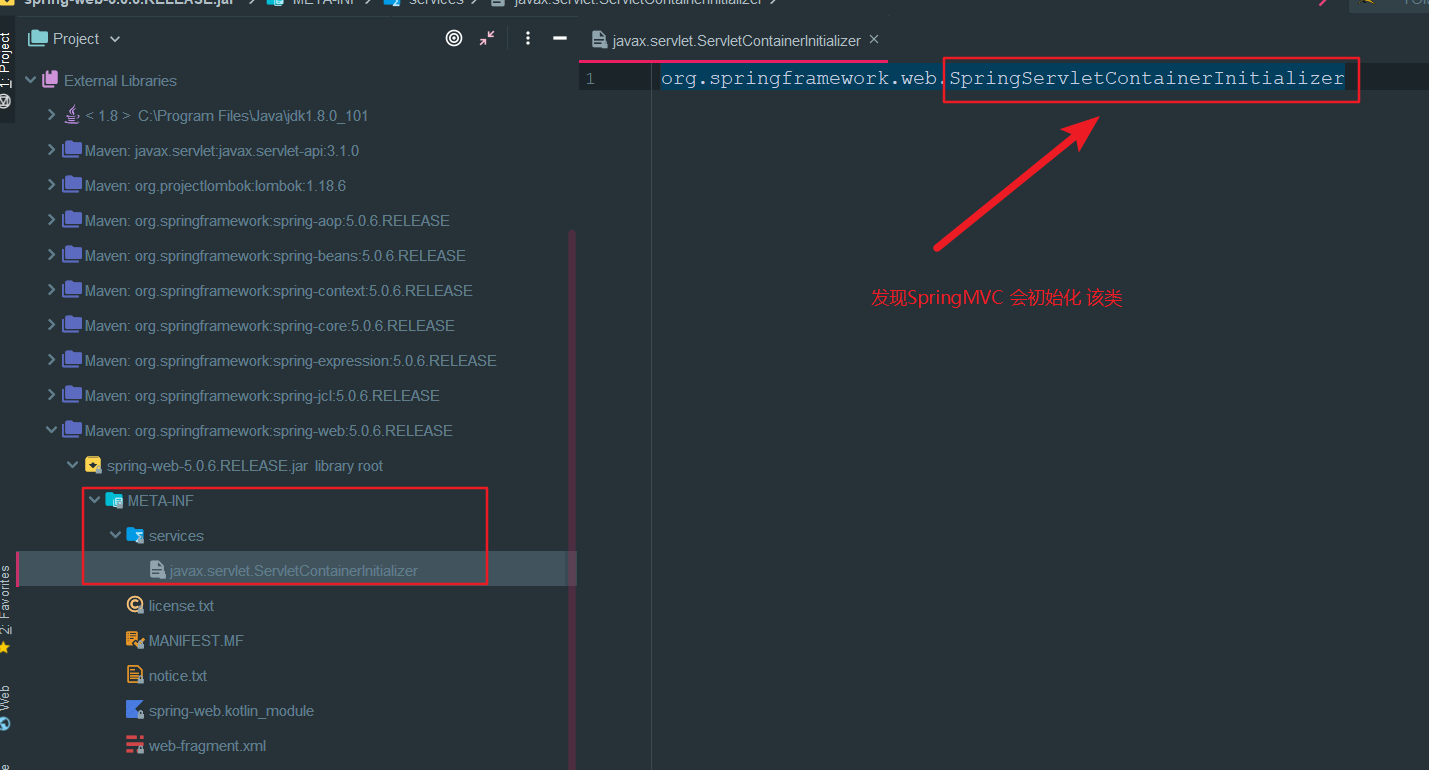
Task: Click library icon of spring-beans
Action: [x=72, y=255]
